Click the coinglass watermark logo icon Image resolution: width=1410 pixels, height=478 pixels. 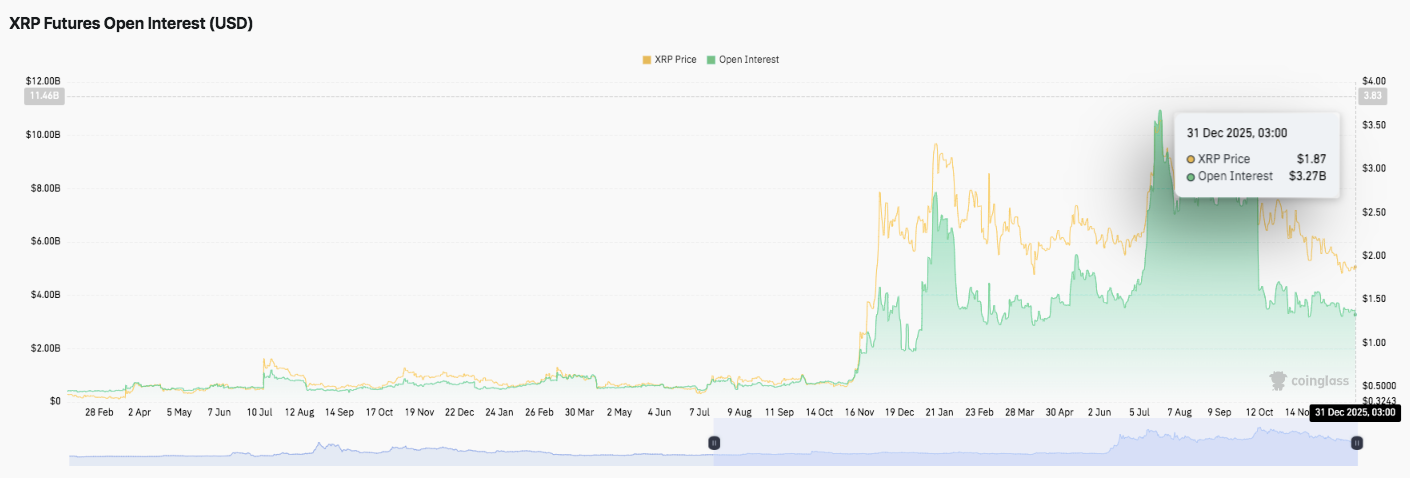tap(1279, 381)
